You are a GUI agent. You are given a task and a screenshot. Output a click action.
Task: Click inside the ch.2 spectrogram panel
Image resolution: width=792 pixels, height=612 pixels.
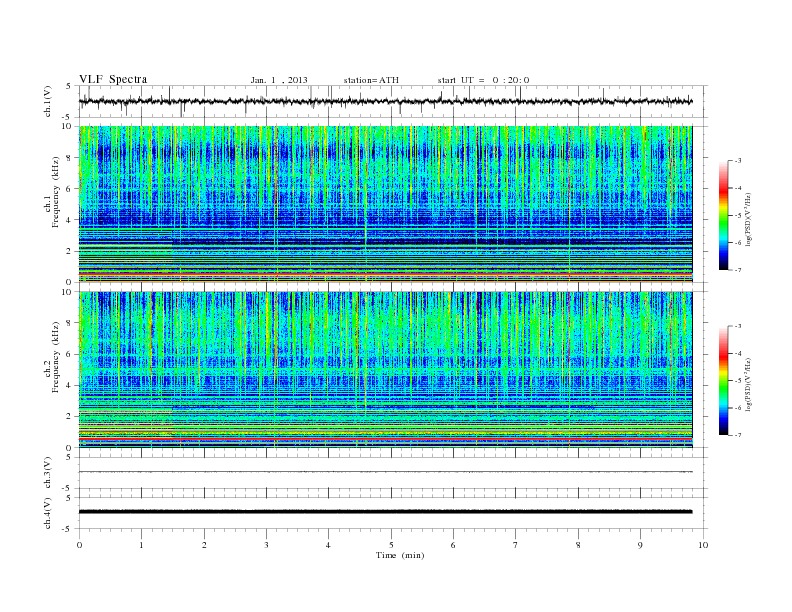(x=385, y=369)
